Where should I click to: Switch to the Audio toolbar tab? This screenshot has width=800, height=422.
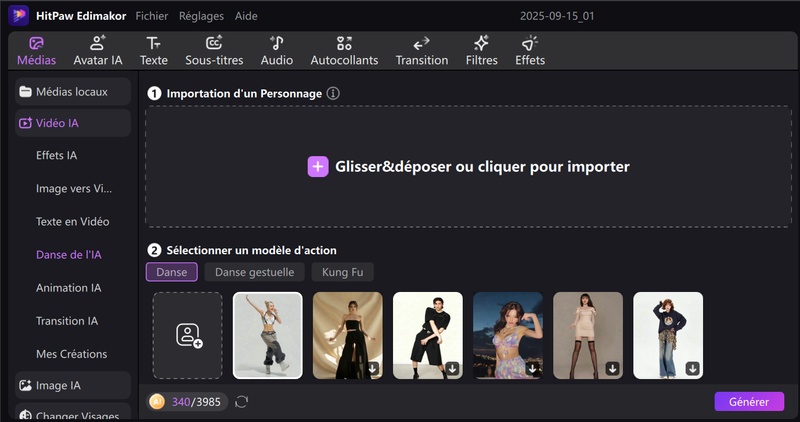276,51
